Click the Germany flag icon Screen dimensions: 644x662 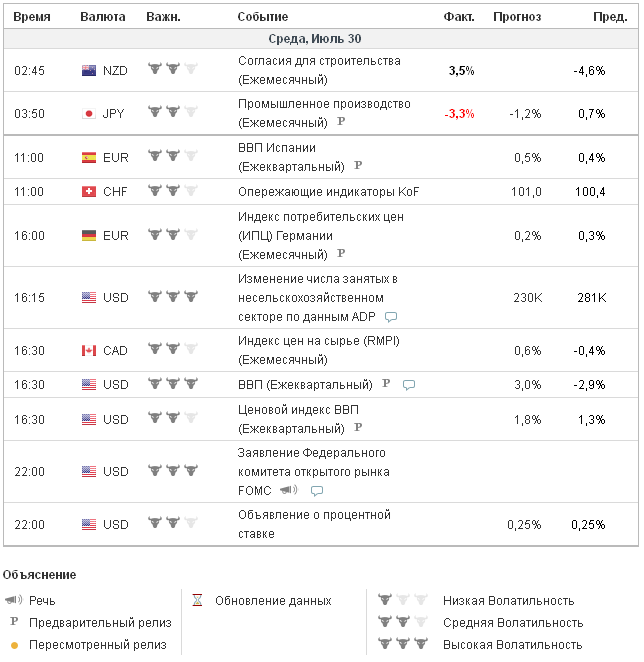(x=89, y=236)
